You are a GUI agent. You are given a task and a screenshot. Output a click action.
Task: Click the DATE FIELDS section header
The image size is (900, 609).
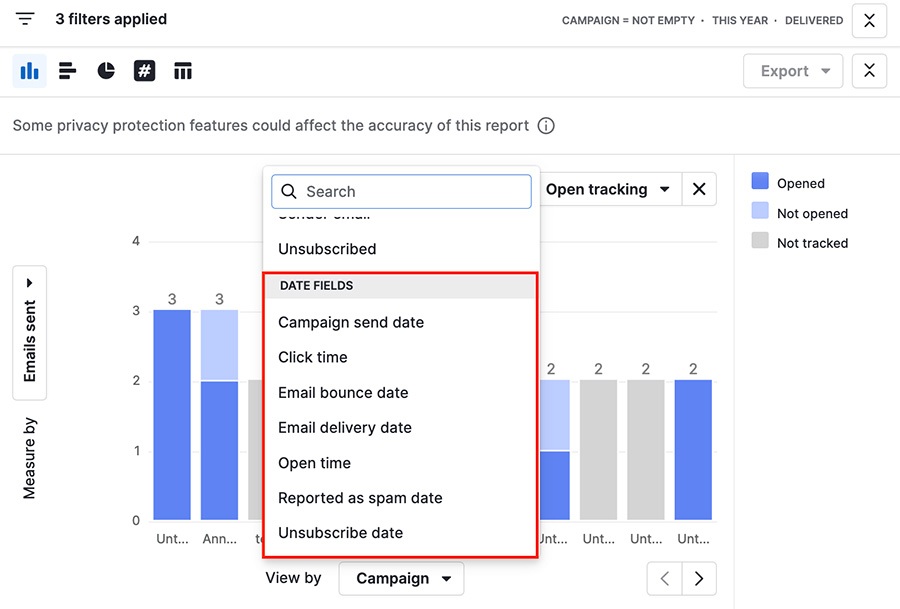401,286
